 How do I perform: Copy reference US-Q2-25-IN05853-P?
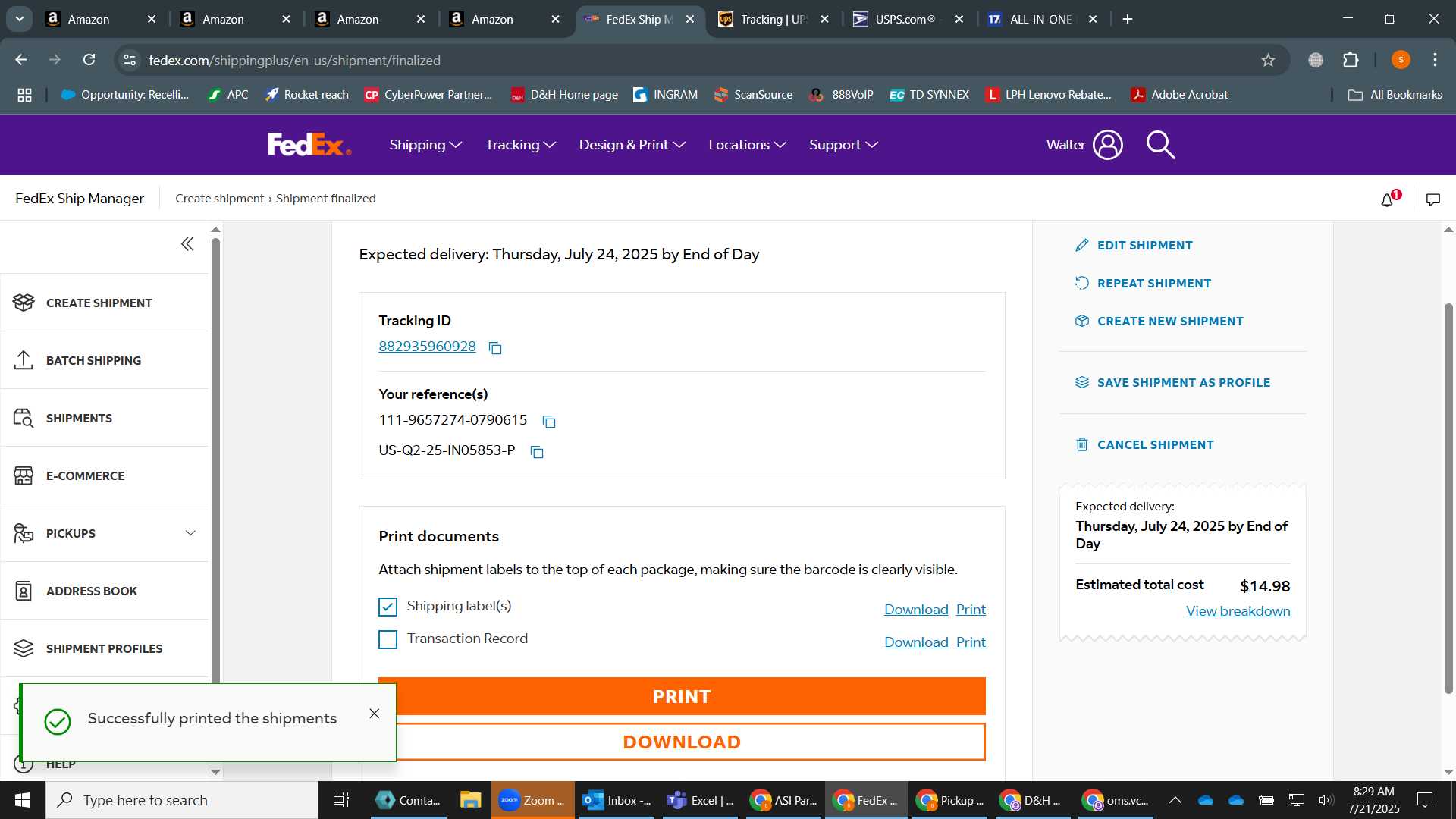point(537,452)
